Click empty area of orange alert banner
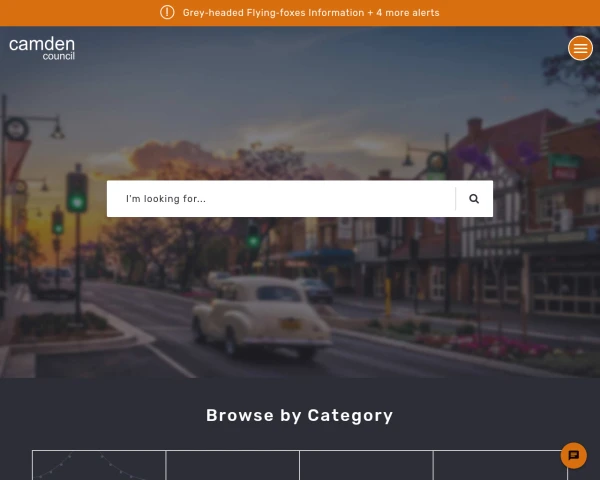 click(517, 13)
